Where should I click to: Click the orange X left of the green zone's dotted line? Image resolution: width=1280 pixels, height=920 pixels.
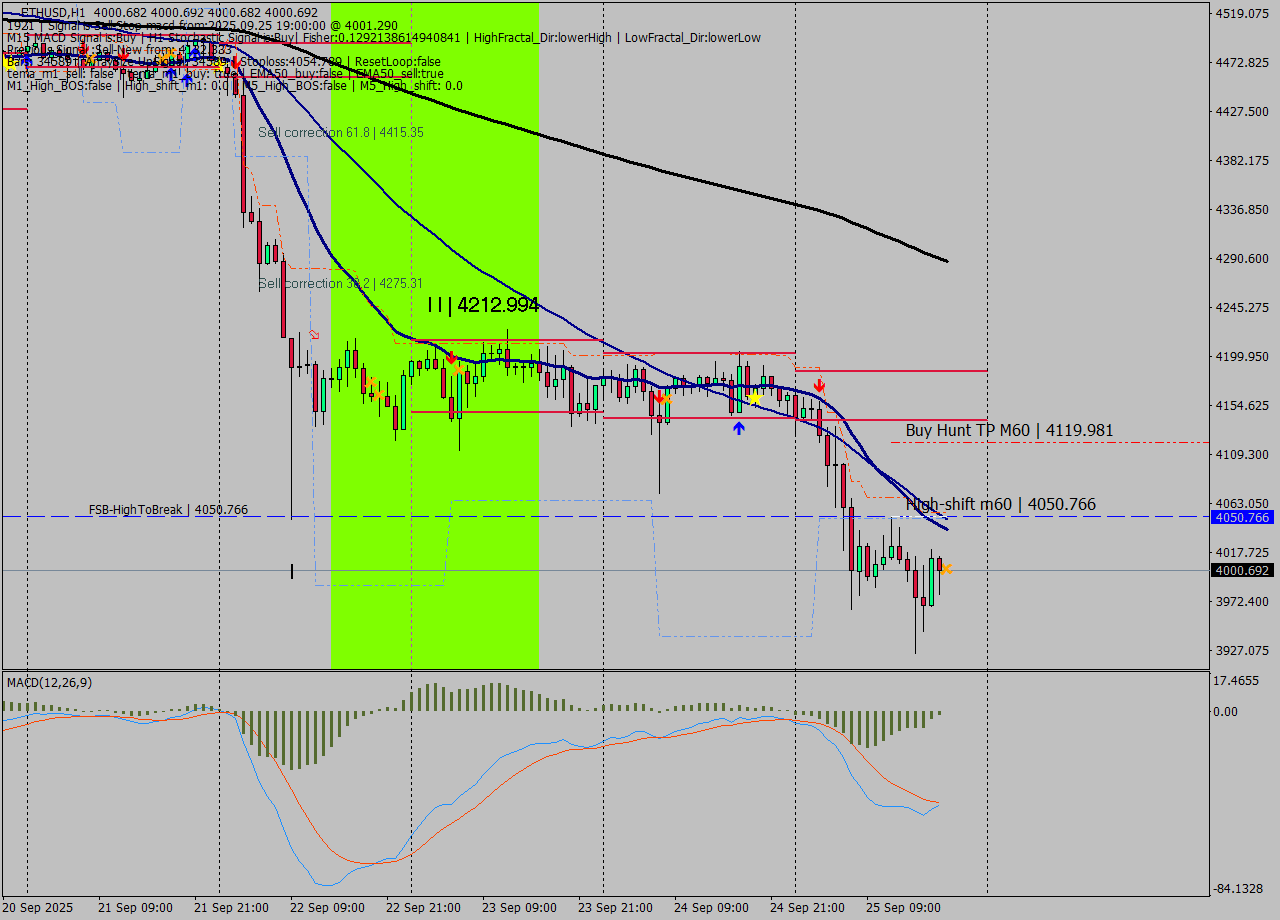tap(371, 382)
